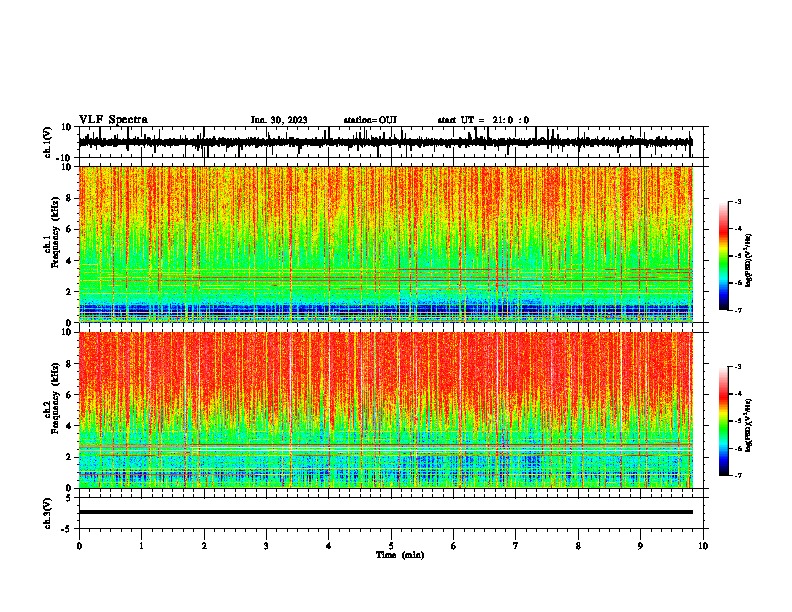Click time axis tick label '1'
Image resolution: width=792 pixels, height=612 pixels.
click(x=141, y=546)
